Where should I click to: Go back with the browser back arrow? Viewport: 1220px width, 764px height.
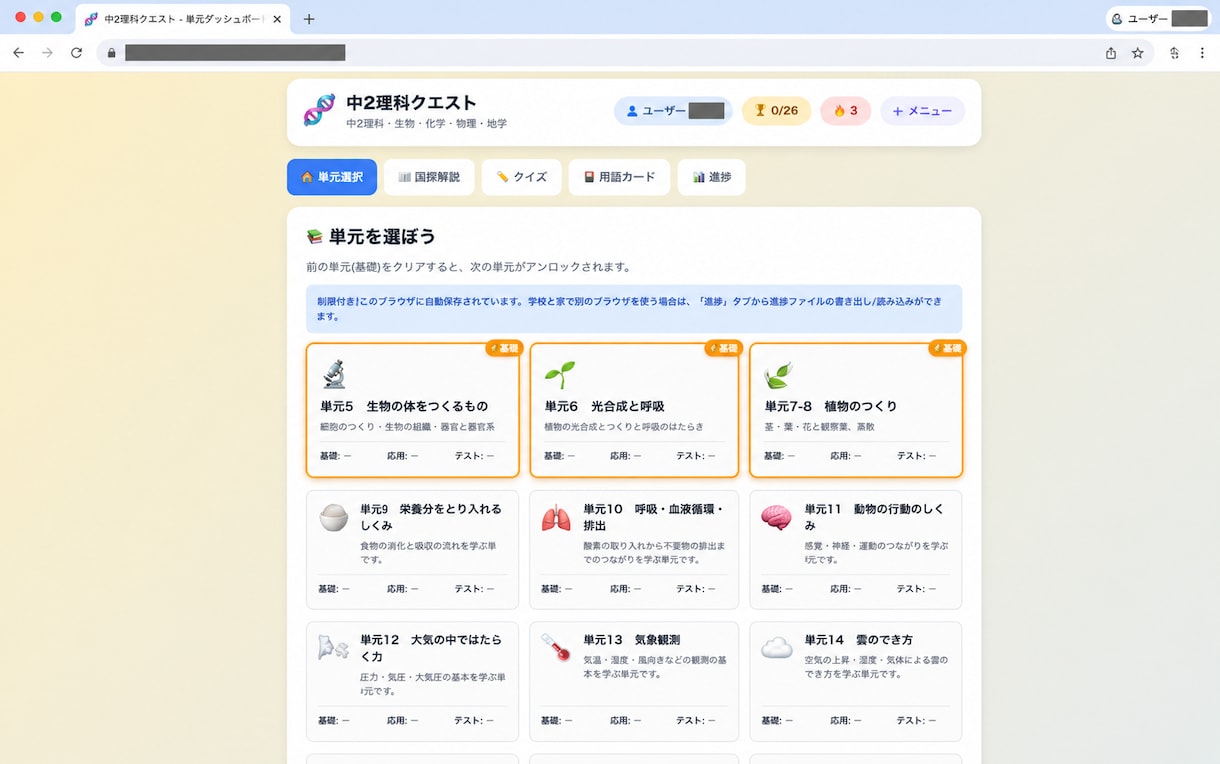point(18,53)
